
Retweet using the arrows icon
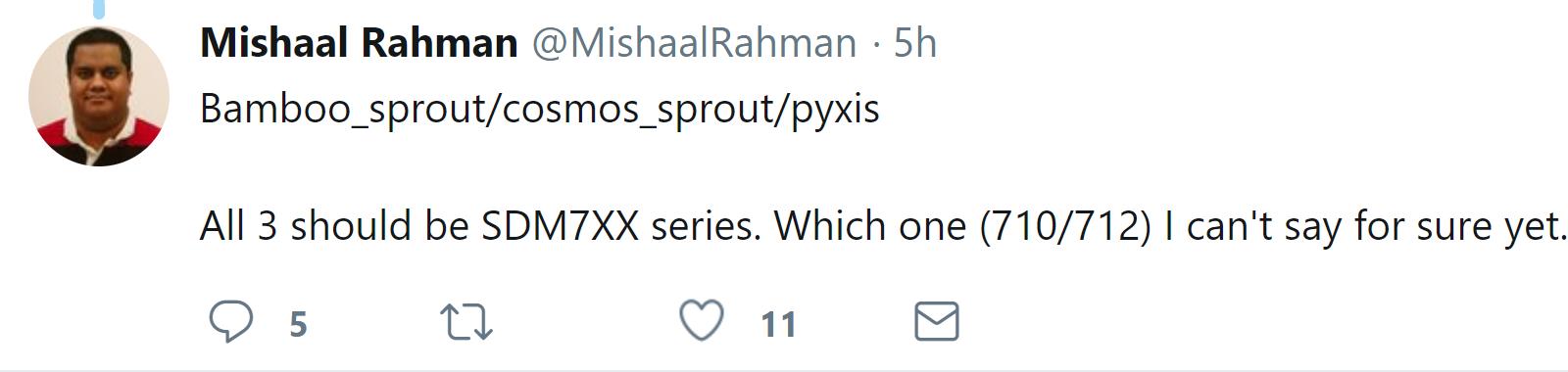466,322
